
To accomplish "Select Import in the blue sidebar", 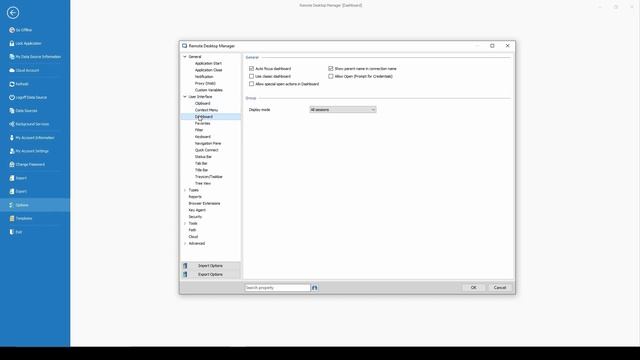I will click(x=18, y=178).
